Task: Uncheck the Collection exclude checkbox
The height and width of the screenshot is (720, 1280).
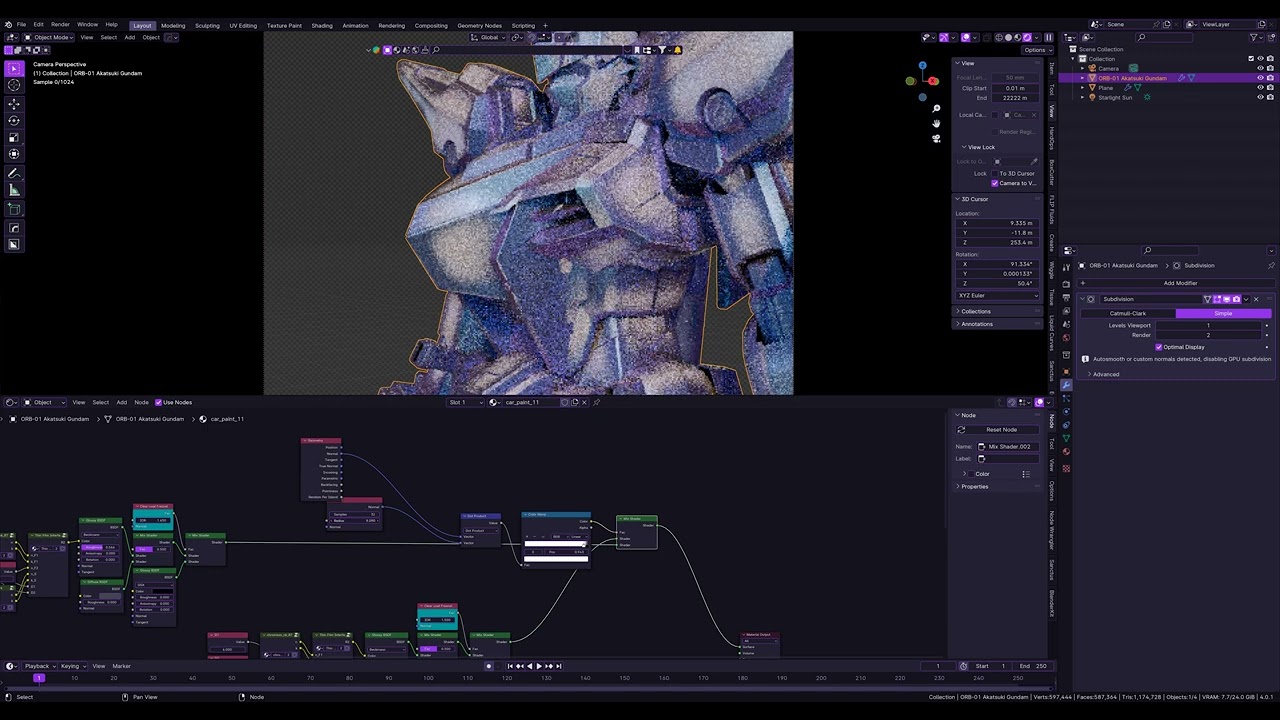Action: 1250,58
